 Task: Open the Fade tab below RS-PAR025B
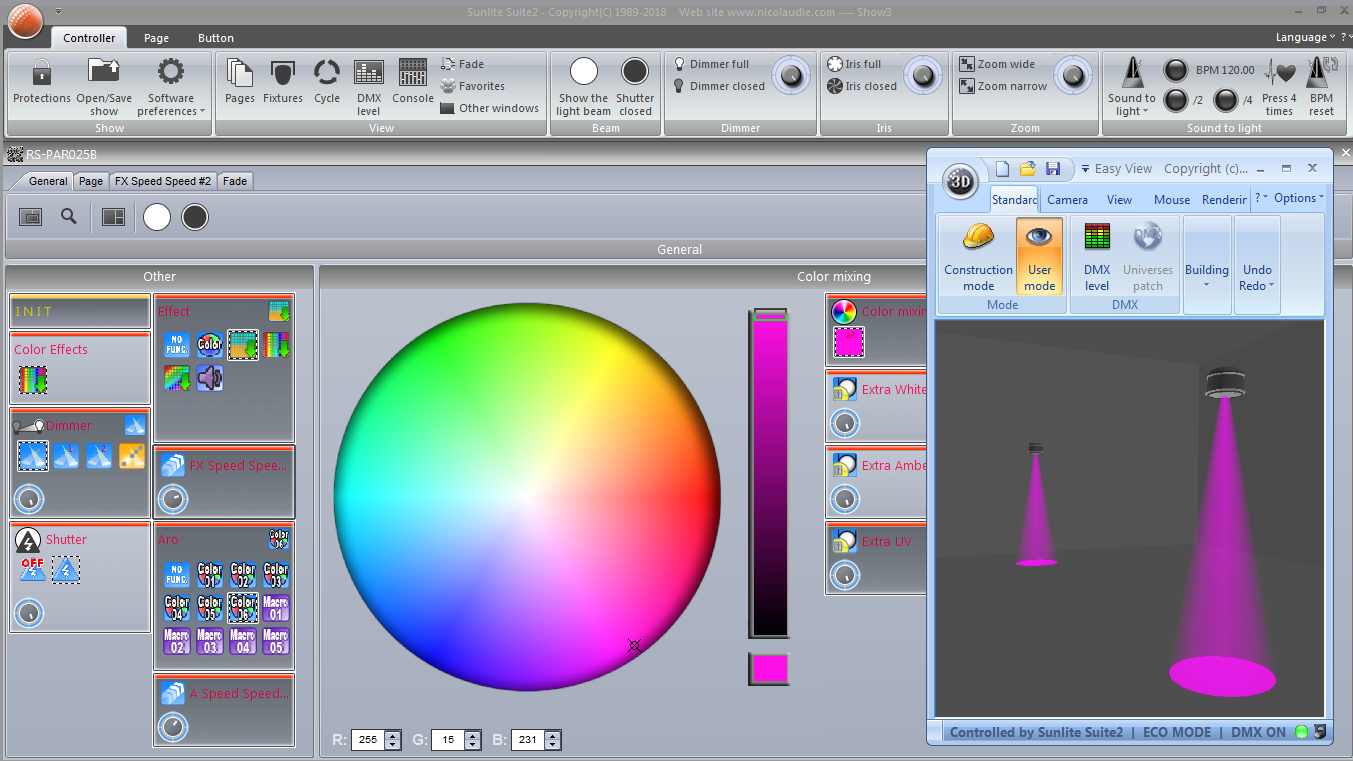point(235,181)
